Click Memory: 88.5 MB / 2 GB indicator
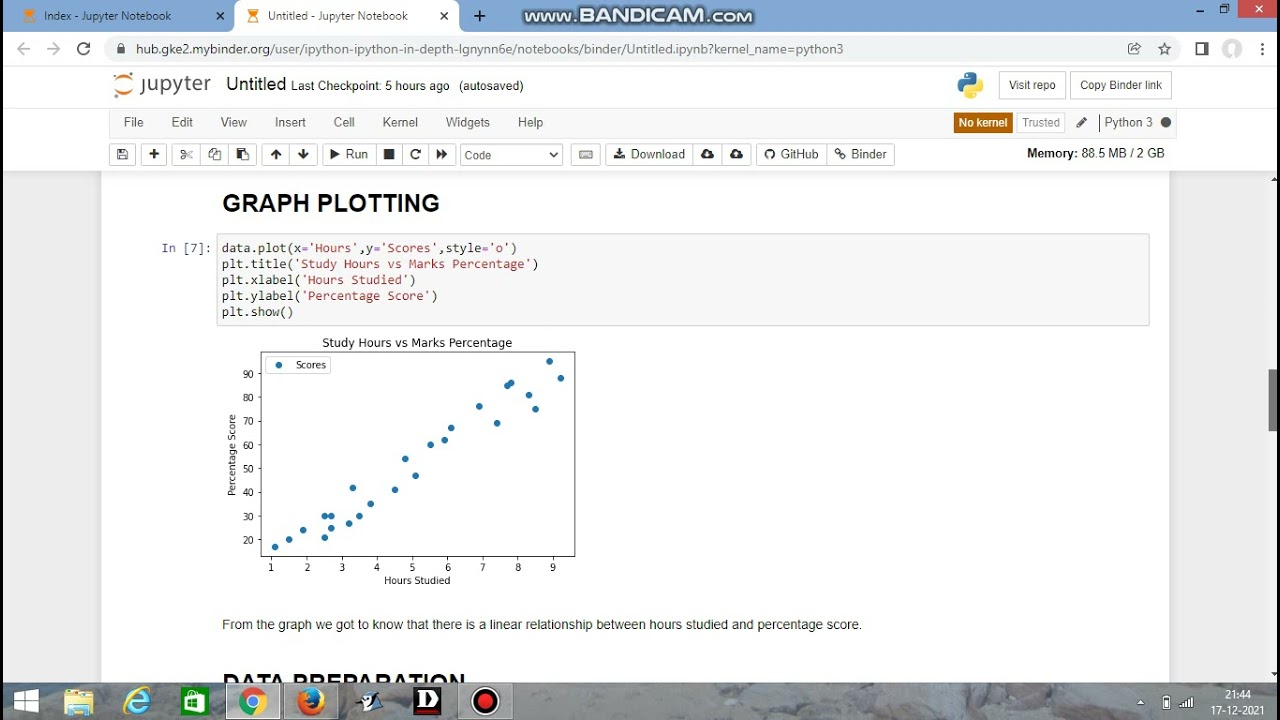 1096,154
